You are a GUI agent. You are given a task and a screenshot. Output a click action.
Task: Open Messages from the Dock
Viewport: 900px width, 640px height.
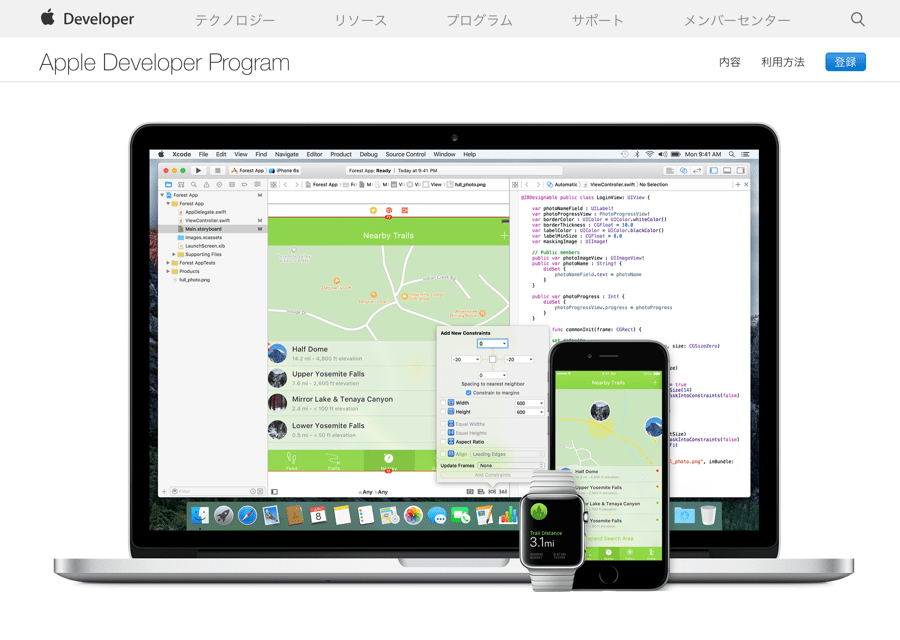437,516
